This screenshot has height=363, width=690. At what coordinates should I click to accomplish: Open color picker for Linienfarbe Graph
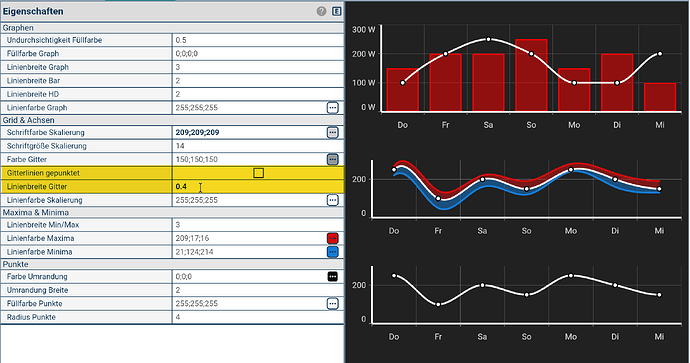(333, 108)
